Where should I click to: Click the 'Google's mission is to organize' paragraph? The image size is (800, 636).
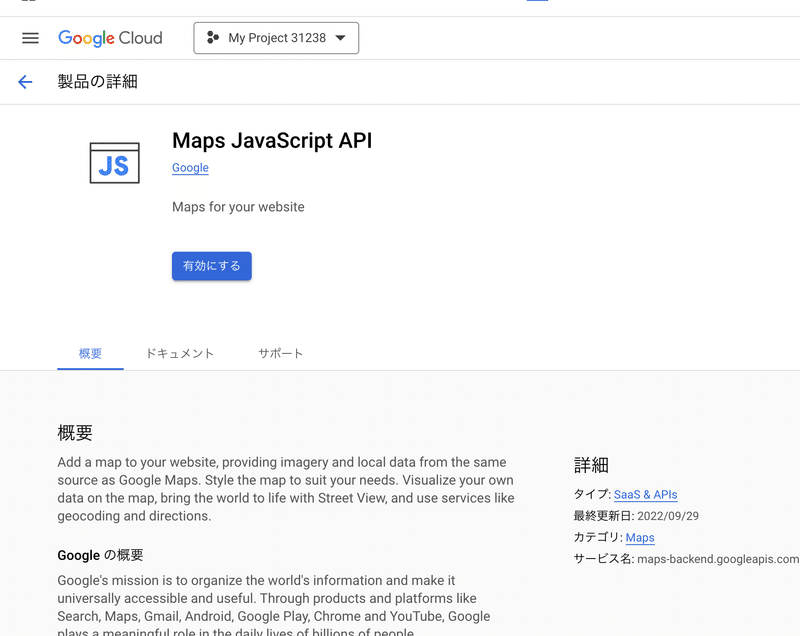(x=274, y=607)
